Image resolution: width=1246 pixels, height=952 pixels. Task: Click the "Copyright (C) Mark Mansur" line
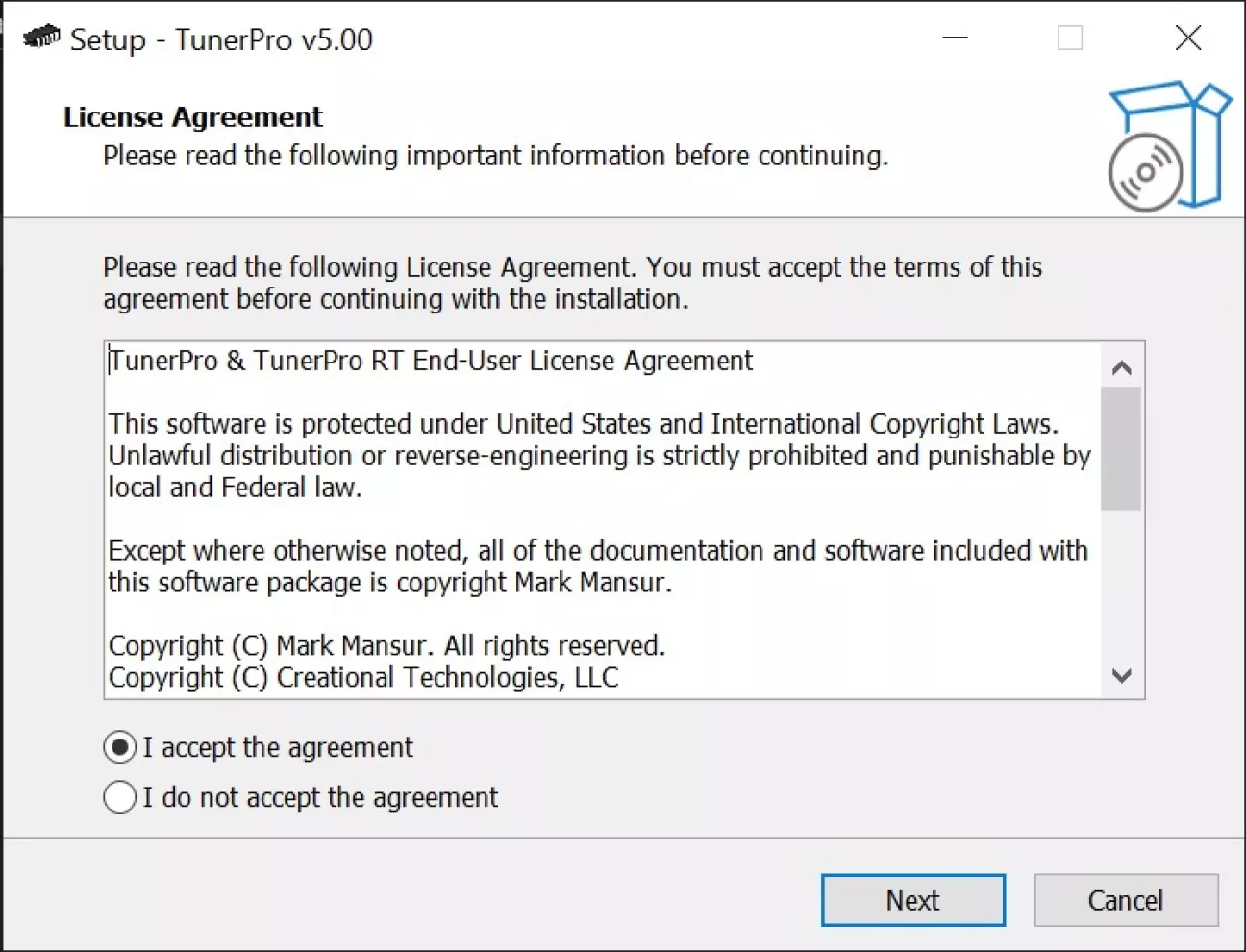pyautogui.click(x=386, y=645)
